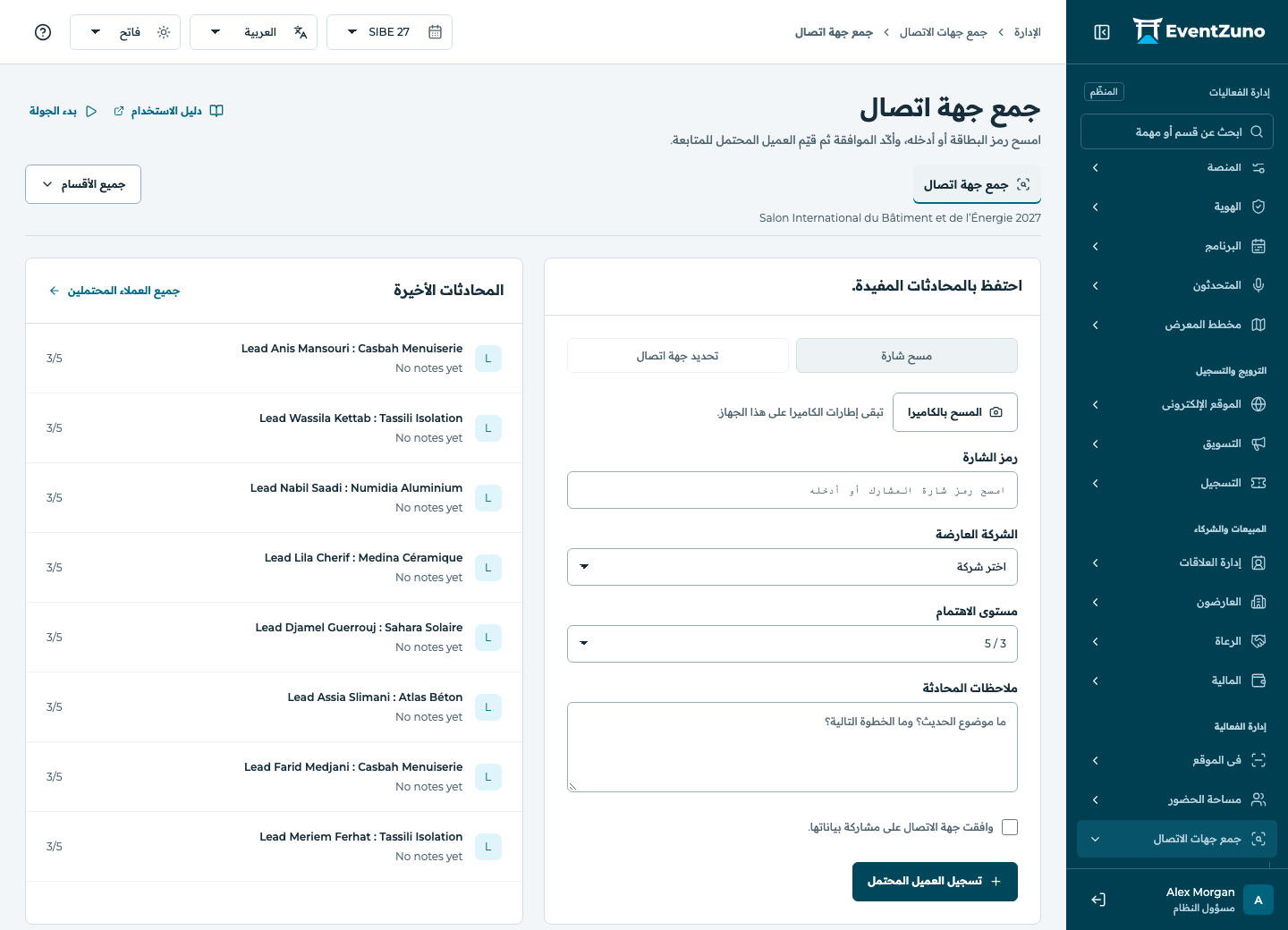The image size is (1288, 930).
Task: Click the المسح بالكاميرا button
Action: pyautogui.click(x=955, y=412)
